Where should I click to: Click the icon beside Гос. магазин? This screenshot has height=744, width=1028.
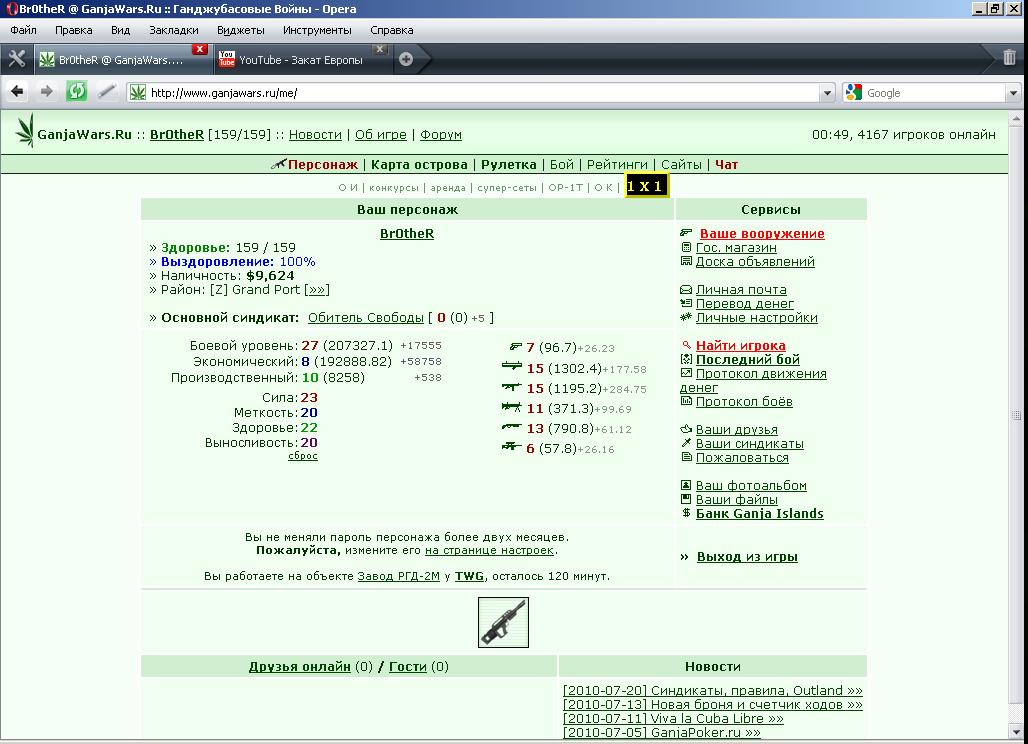[x=686, y=247]
